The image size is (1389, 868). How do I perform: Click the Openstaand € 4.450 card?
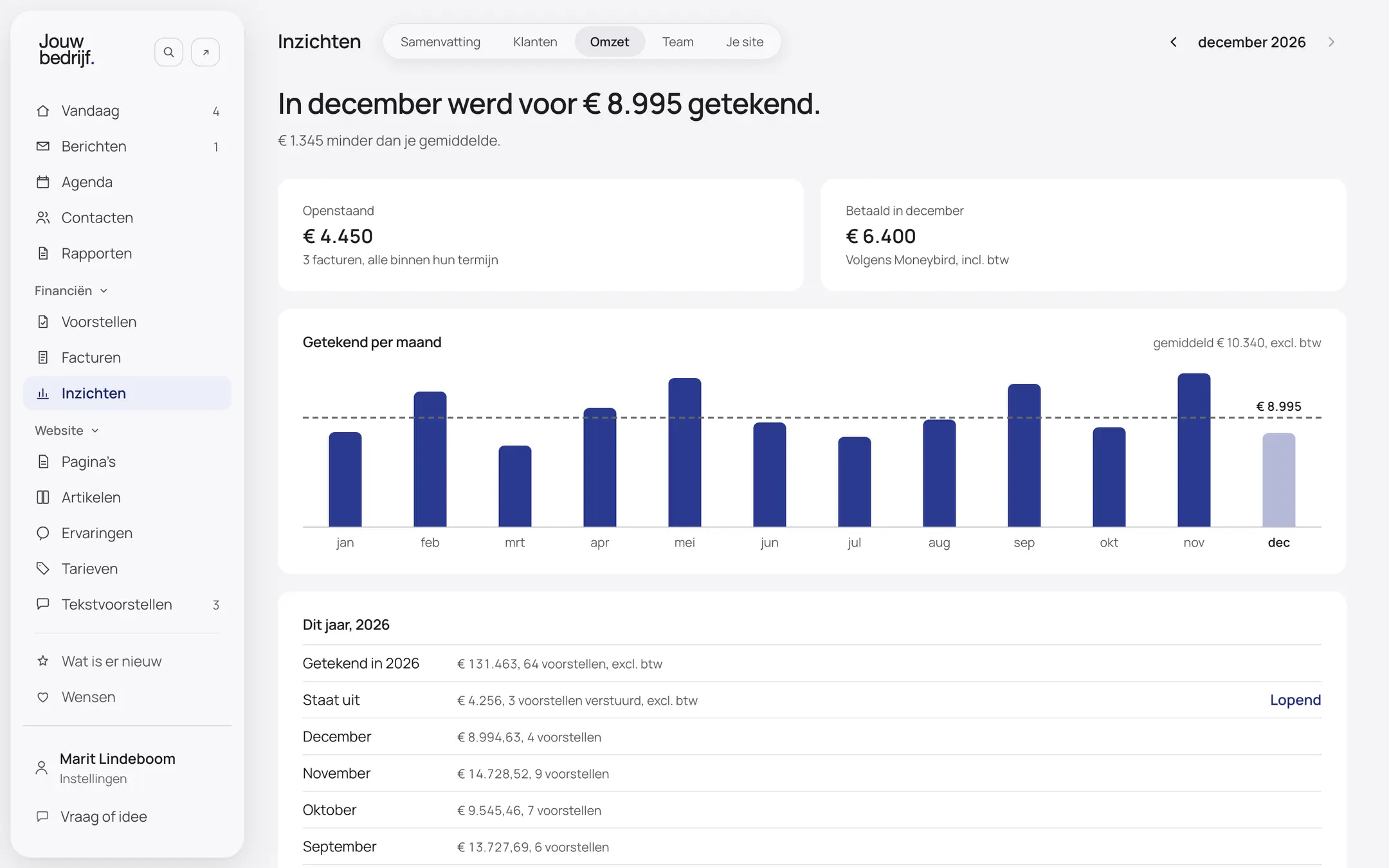[541, 235]
